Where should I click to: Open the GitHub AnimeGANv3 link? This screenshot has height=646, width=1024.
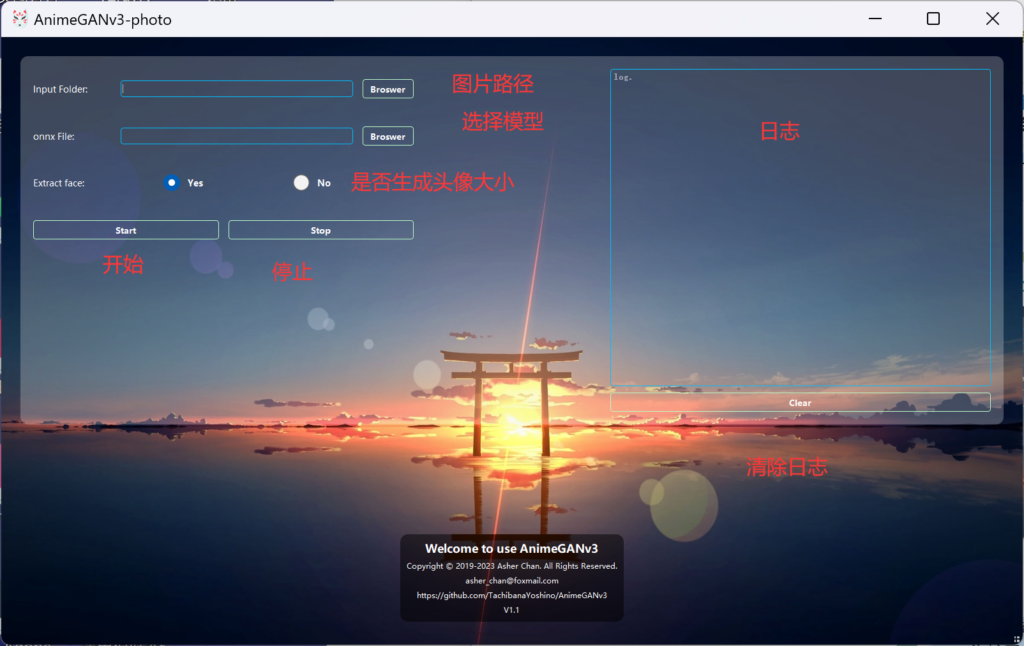(x=512, y=595)
